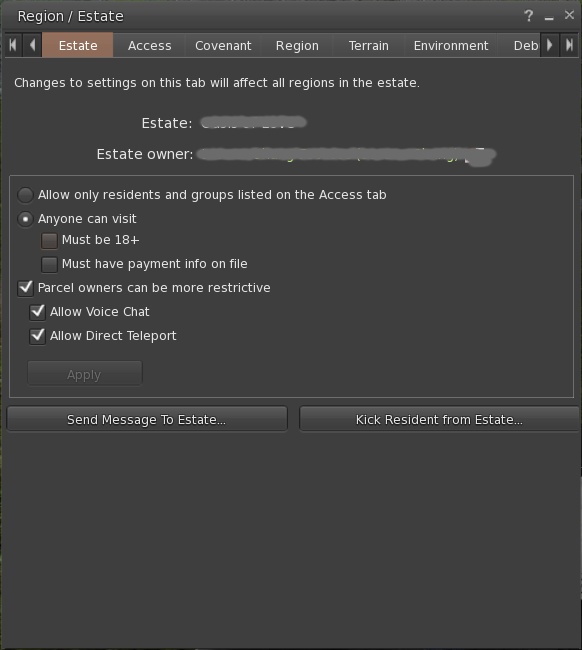Image resolution: width=582 pixels, height=650 pixels.
Task: Switch to the Access tab
Action: coord(149,45)
